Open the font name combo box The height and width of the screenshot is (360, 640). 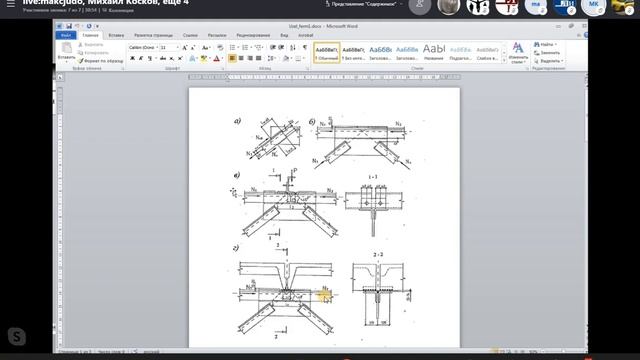tap(143, 48)
